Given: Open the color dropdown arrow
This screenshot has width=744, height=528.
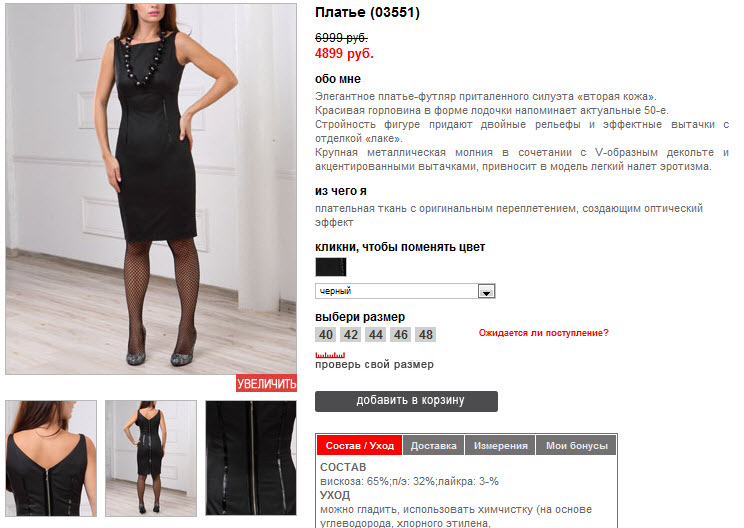Looking at the screenshot, I should point(486,291).
